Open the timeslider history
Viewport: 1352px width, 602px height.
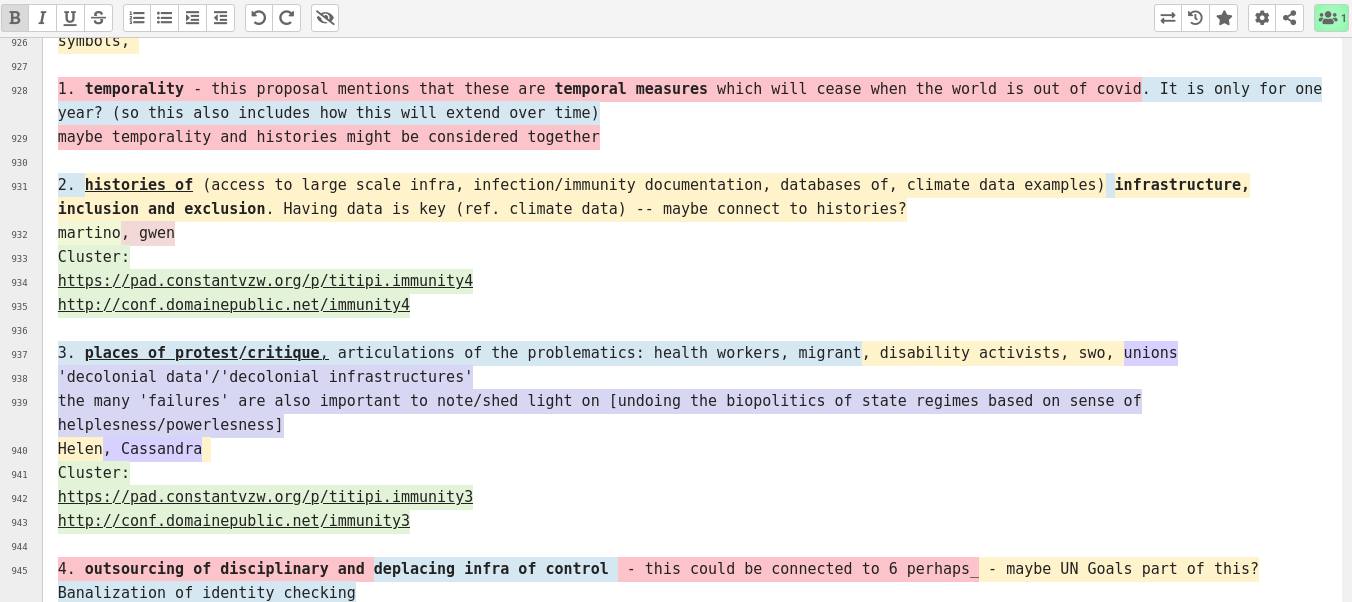[x=1195, y=18]
